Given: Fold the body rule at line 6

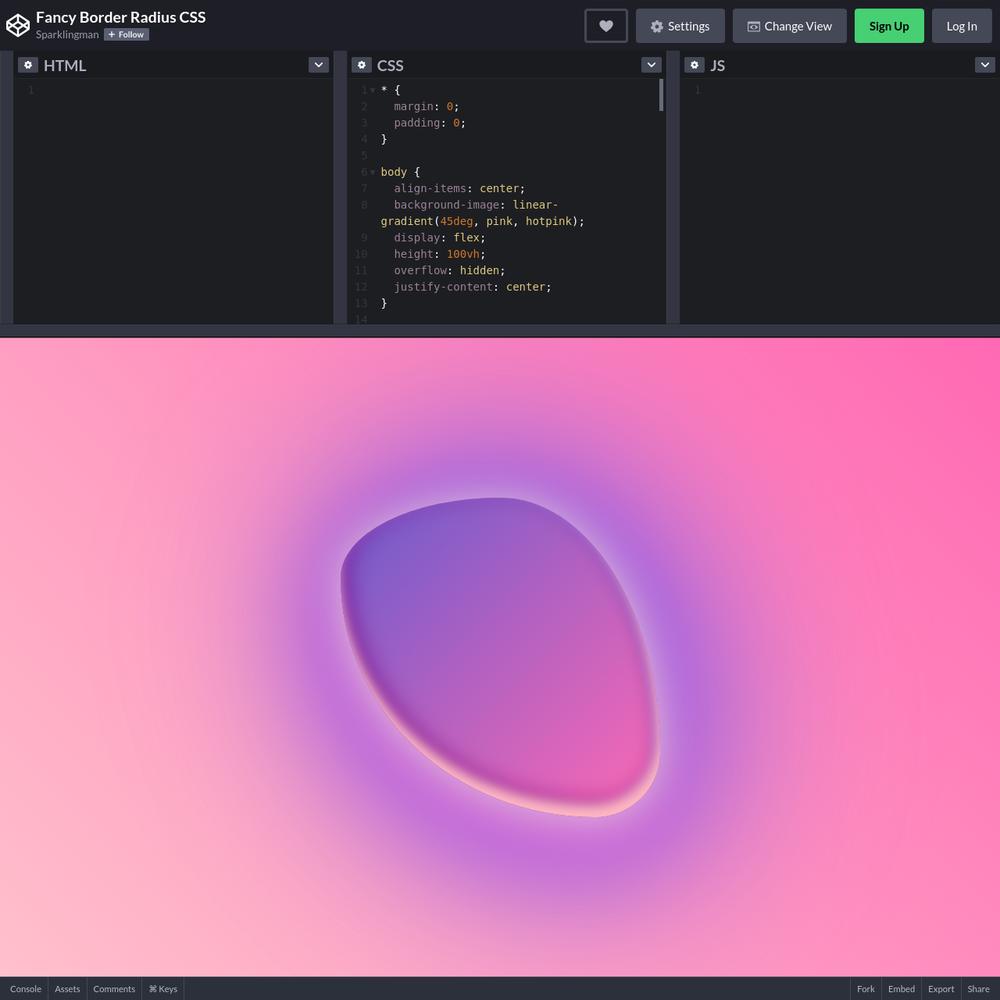Looking at the screenshot, I should [373, 172].
